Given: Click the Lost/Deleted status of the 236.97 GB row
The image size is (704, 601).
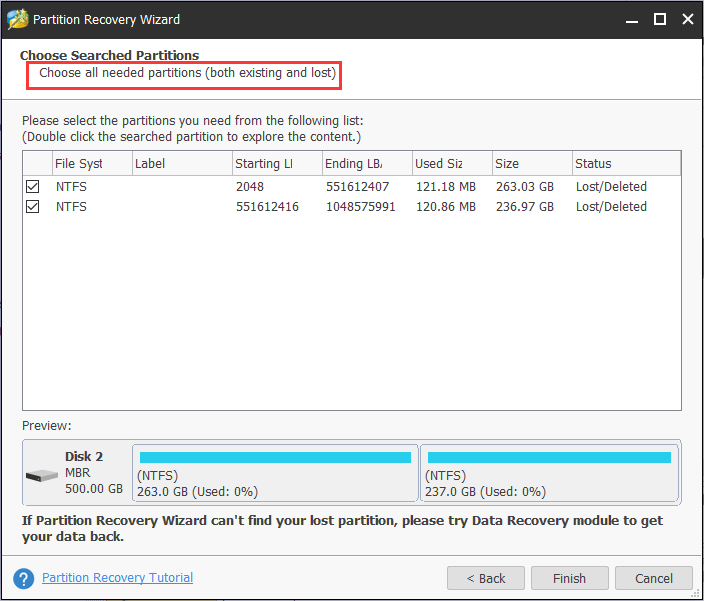Looking at the screenshot, I should pyautogui.click(x=611, y=207).
